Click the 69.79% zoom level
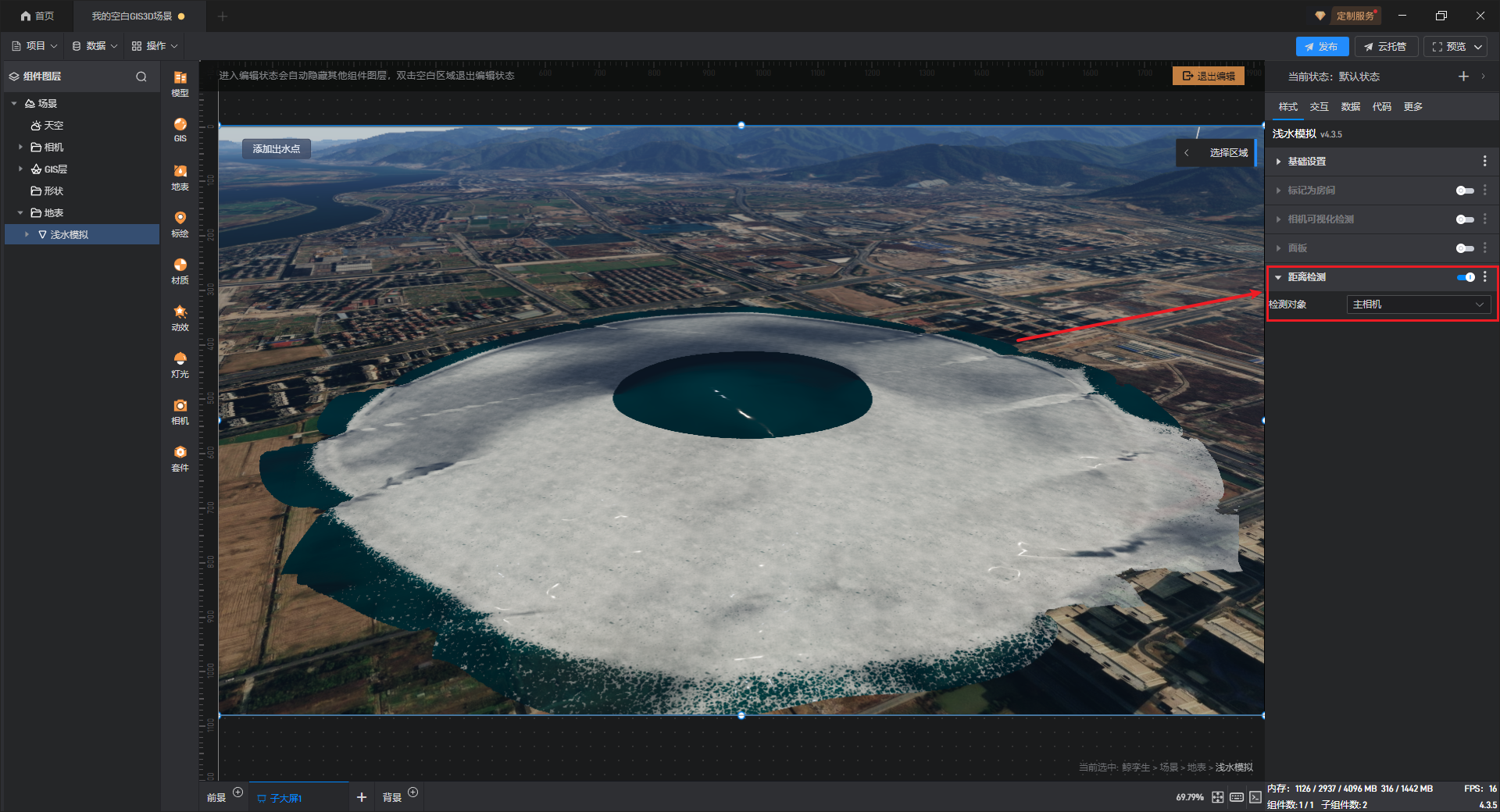 (1189, 797)
